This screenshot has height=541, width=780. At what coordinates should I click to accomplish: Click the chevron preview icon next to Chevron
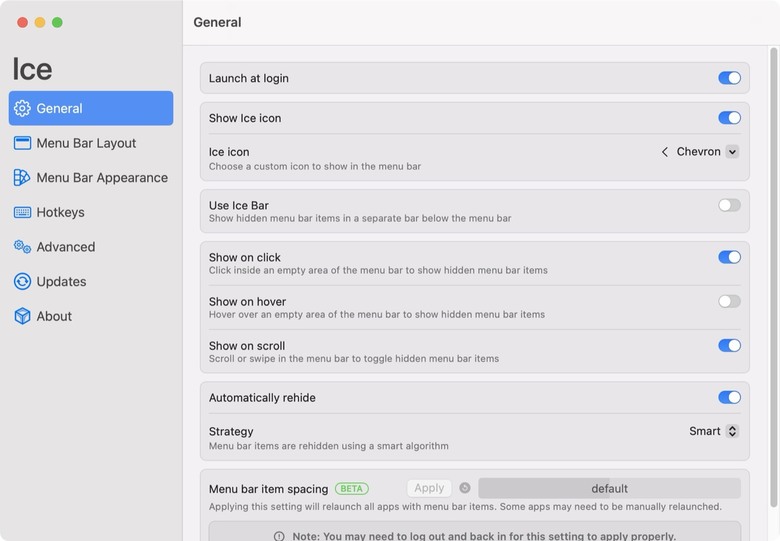[665, 152]
